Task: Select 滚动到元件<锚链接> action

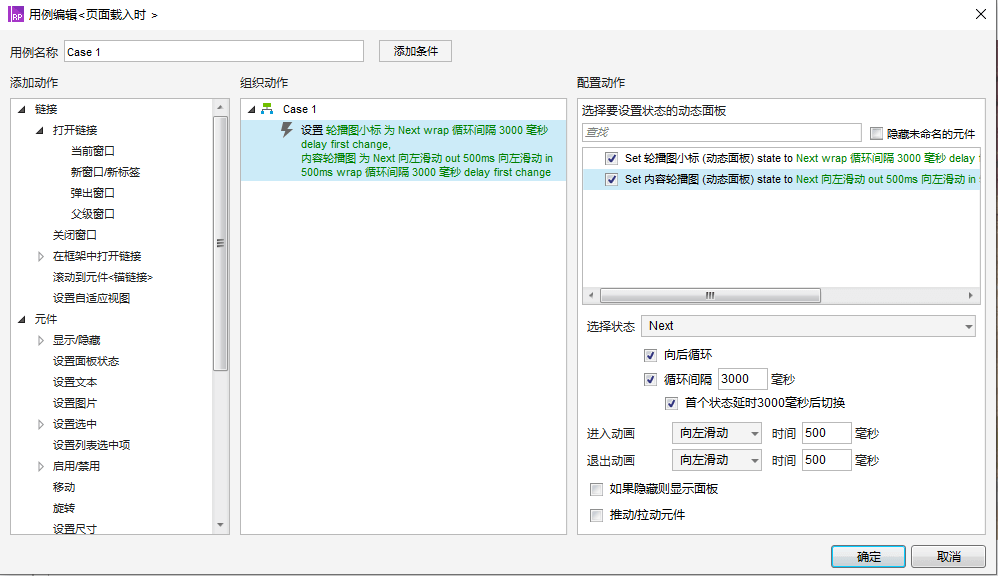Action: pos(102,277)
